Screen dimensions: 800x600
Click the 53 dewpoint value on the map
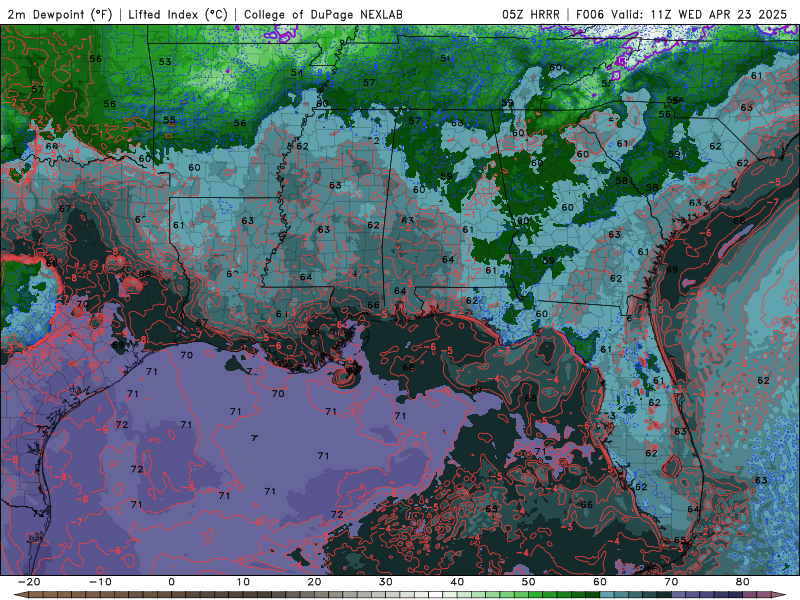click(x=165, y=62)
